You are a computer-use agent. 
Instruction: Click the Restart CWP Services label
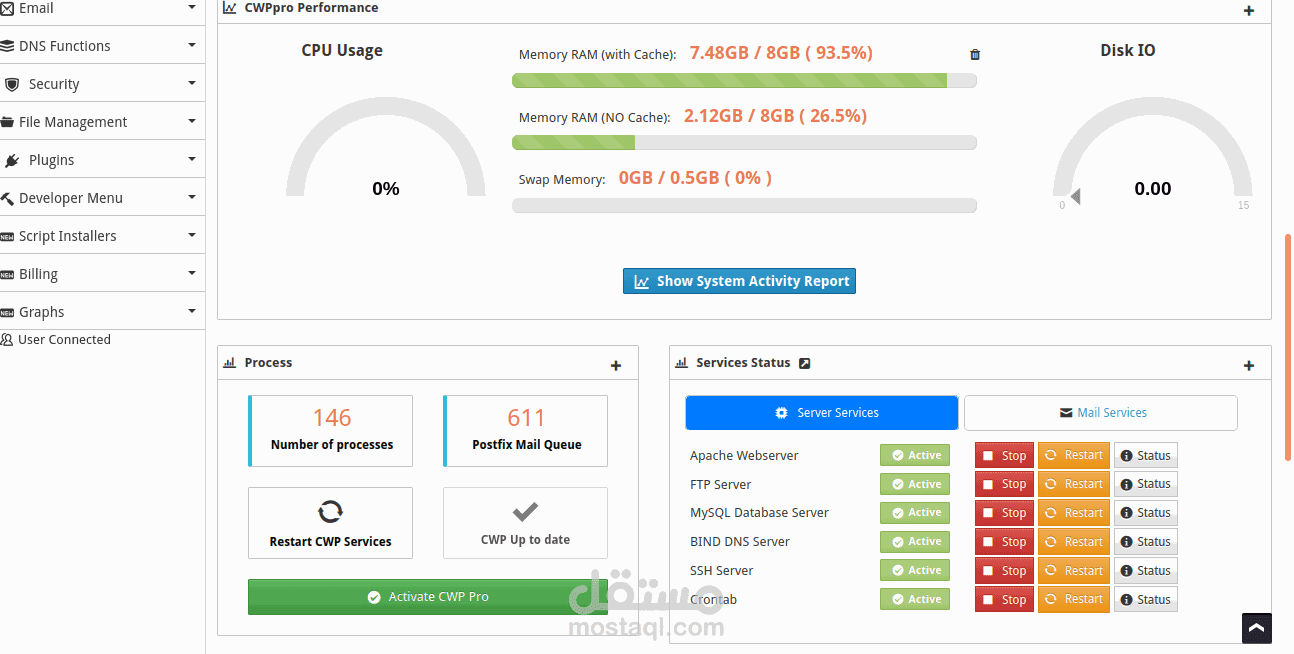(x=330, y=542)
